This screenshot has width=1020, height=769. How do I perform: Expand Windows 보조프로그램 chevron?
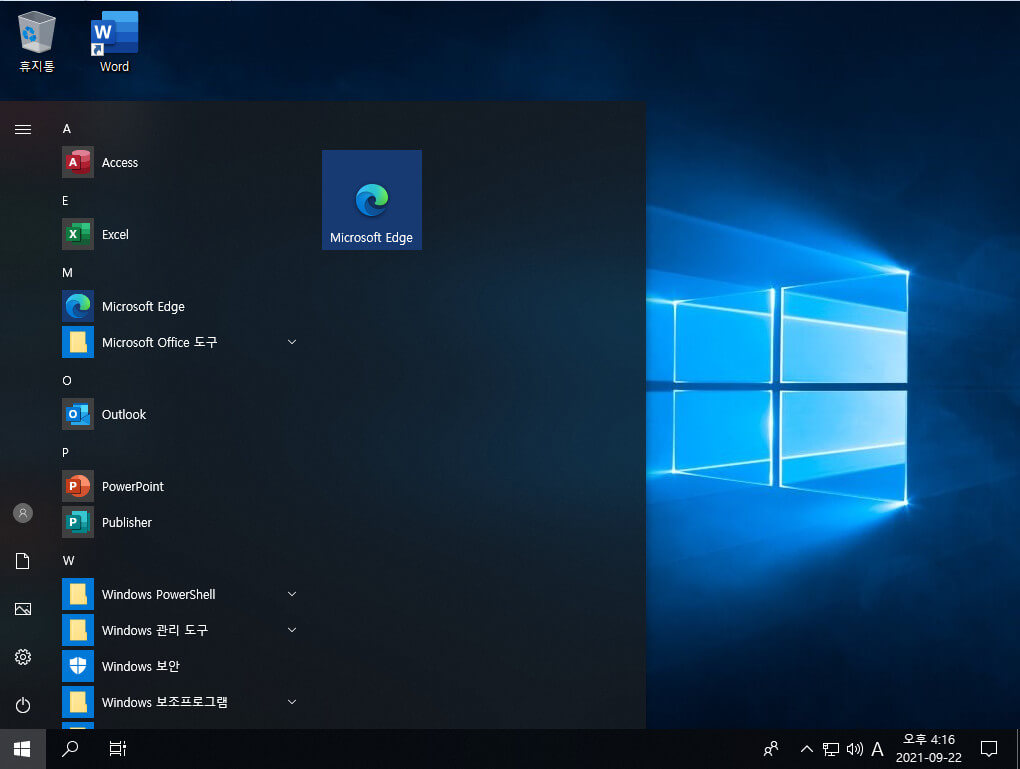point(292,702)
